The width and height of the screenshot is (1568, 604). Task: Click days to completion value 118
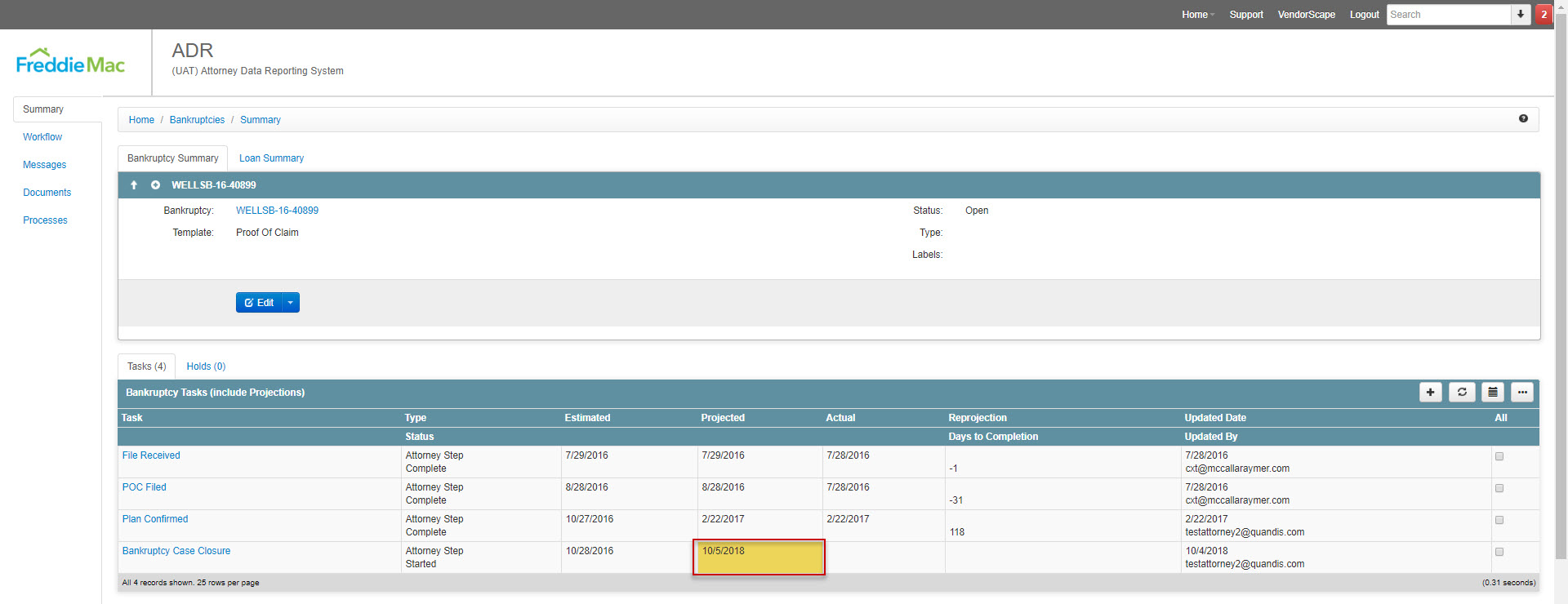click(x=957, y=532)
